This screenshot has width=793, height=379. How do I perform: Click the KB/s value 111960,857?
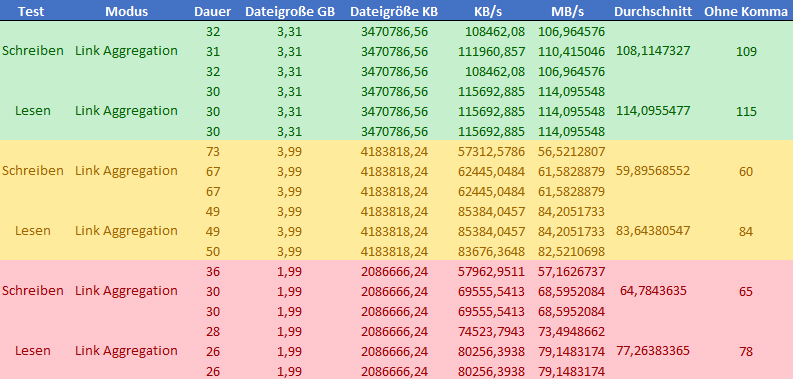(x=492, y=52)
